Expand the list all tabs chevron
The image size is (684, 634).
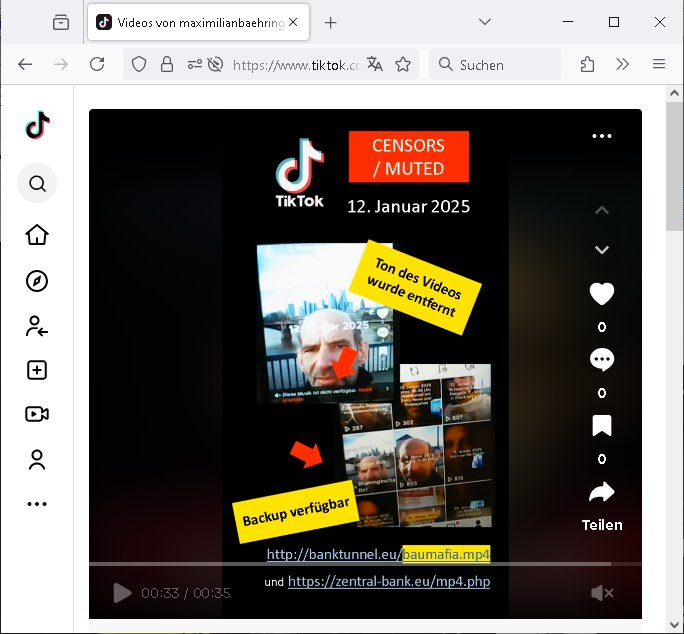tap(485, 22)
